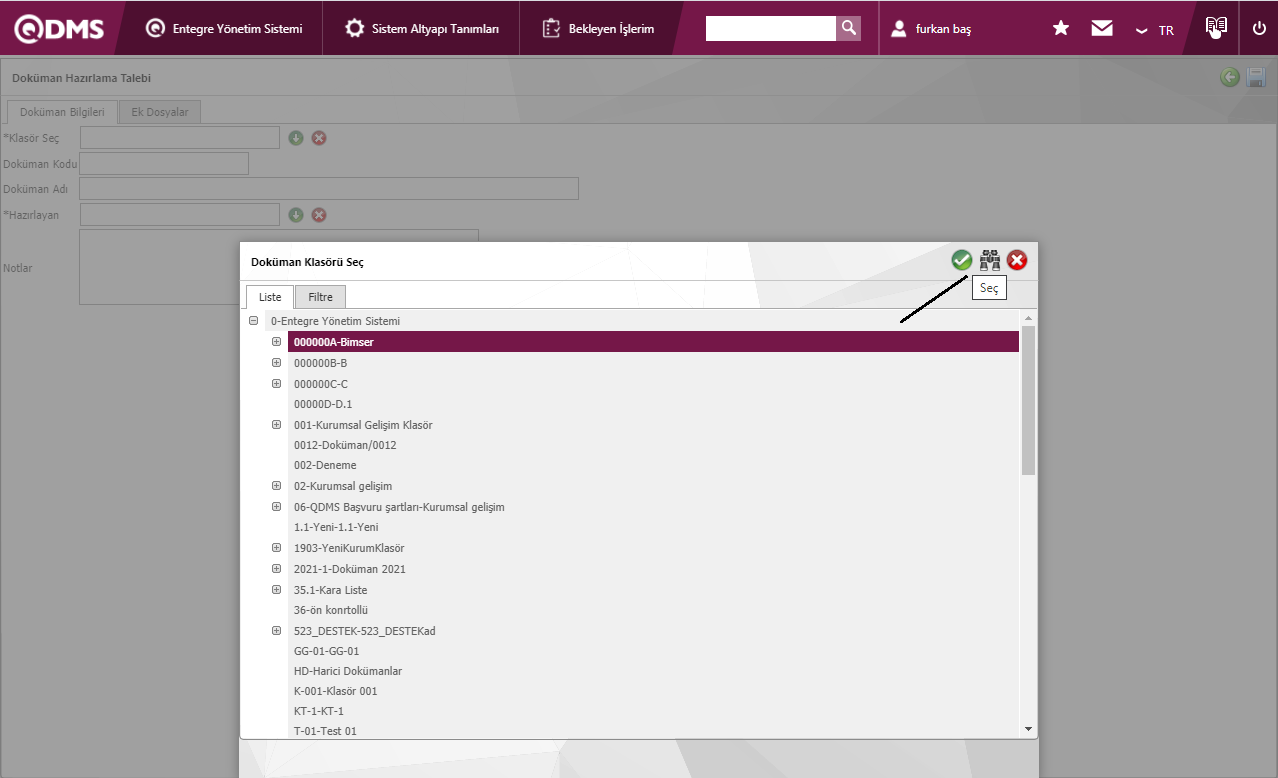
Task: Select the 002-Deneme folder
Action: click(x=325, y=465)
